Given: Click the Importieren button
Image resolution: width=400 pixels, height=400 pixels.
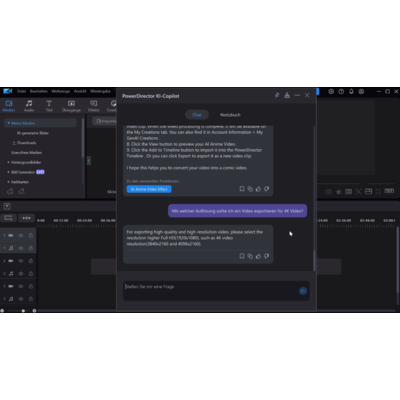Looking at the screenshot, I should (x=104, y=121).
